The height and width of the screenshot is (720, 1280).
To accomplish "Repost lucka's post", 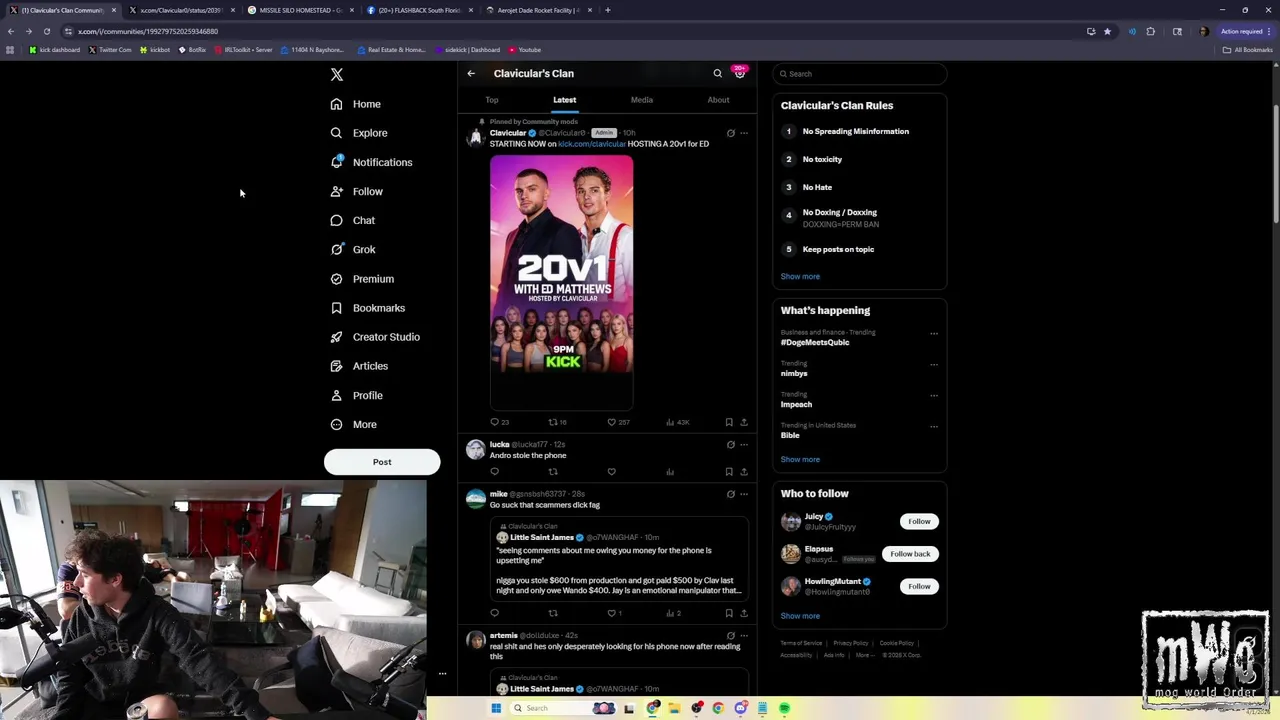I will tap(553, 472).
